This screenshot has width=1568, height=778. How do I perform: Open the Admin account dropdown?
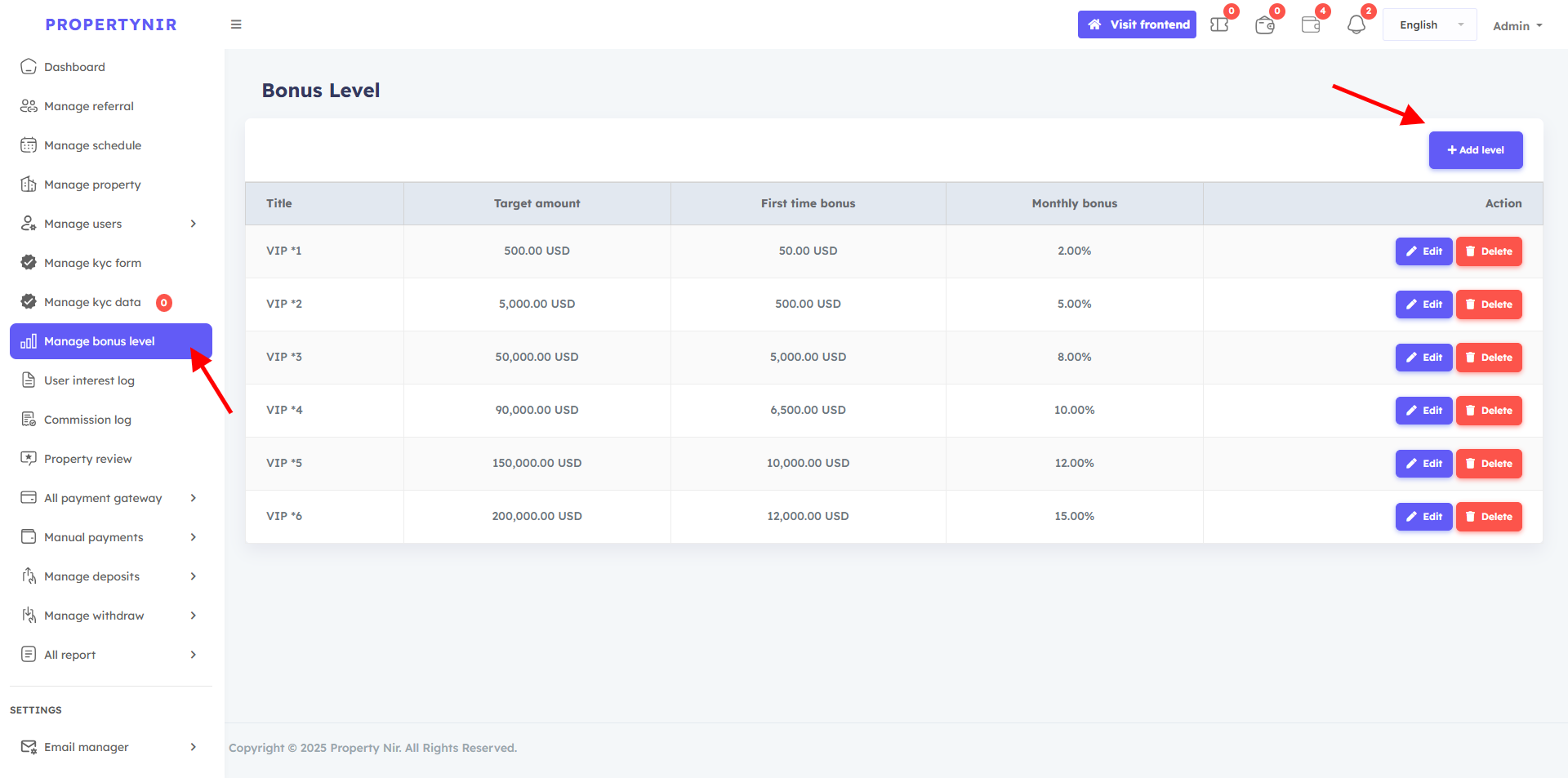1517,26
